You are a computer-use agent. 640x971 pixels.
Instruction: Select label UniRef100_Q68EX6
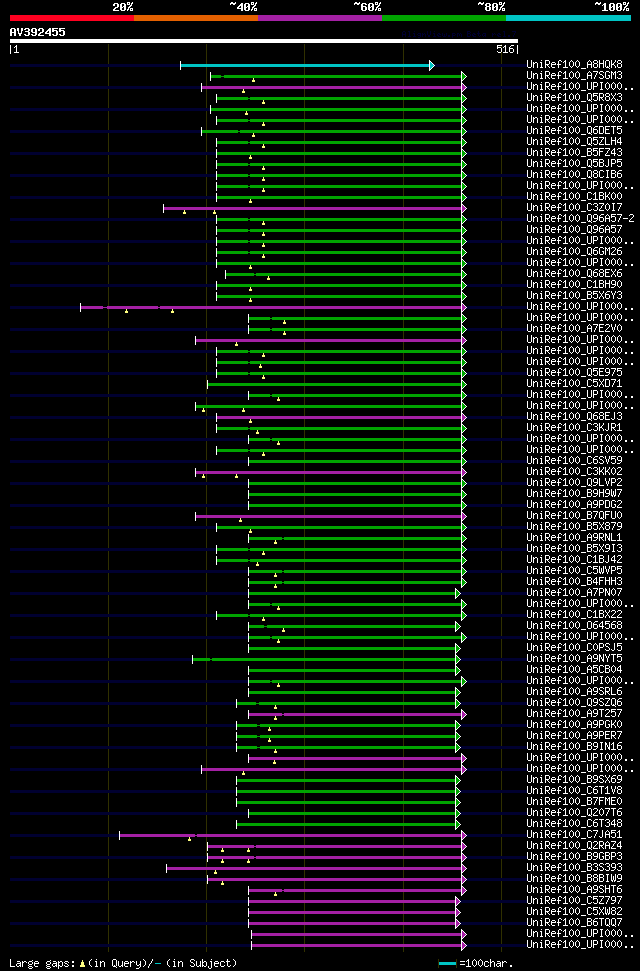tap(574, 274)
